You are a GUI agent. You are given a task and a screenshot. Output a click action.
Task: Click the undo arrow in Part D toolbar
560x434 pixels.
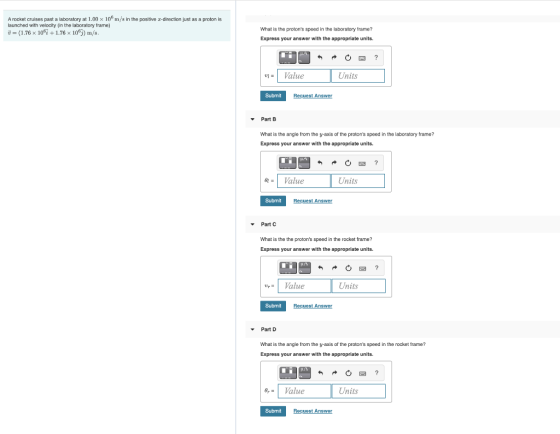coord(320,373)
